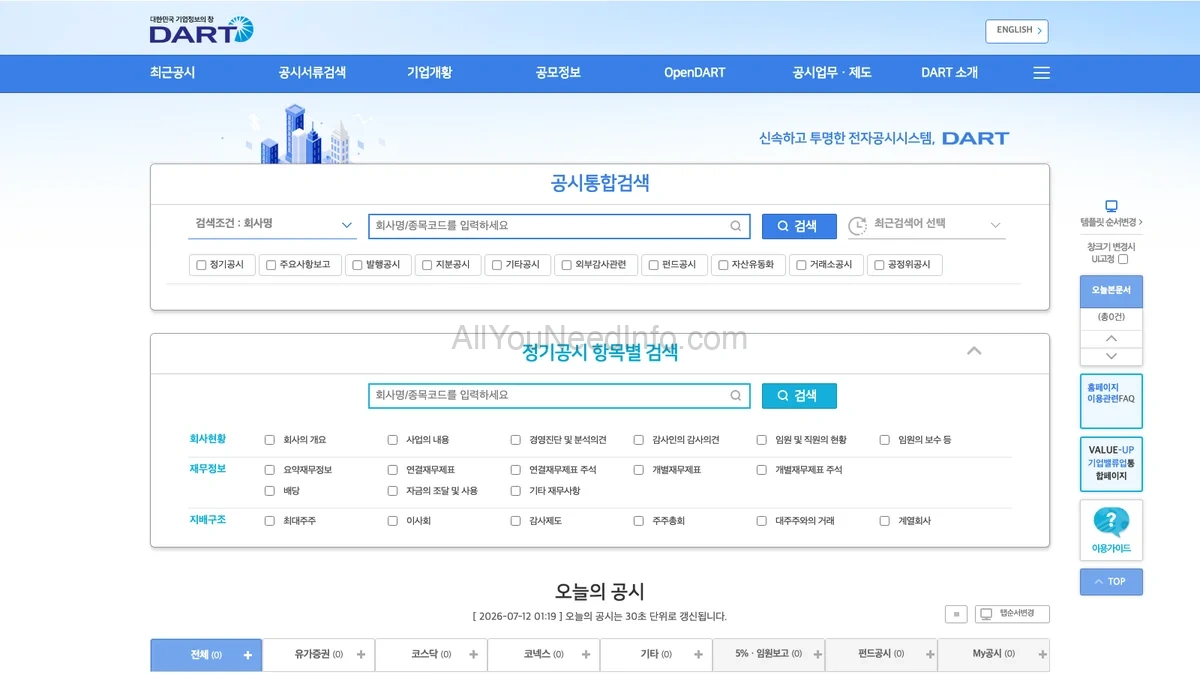Viewport: 1200px width, 675px height.
Task: Open the hamburger all-menu icon
Action: click(x=1041, y=73)
